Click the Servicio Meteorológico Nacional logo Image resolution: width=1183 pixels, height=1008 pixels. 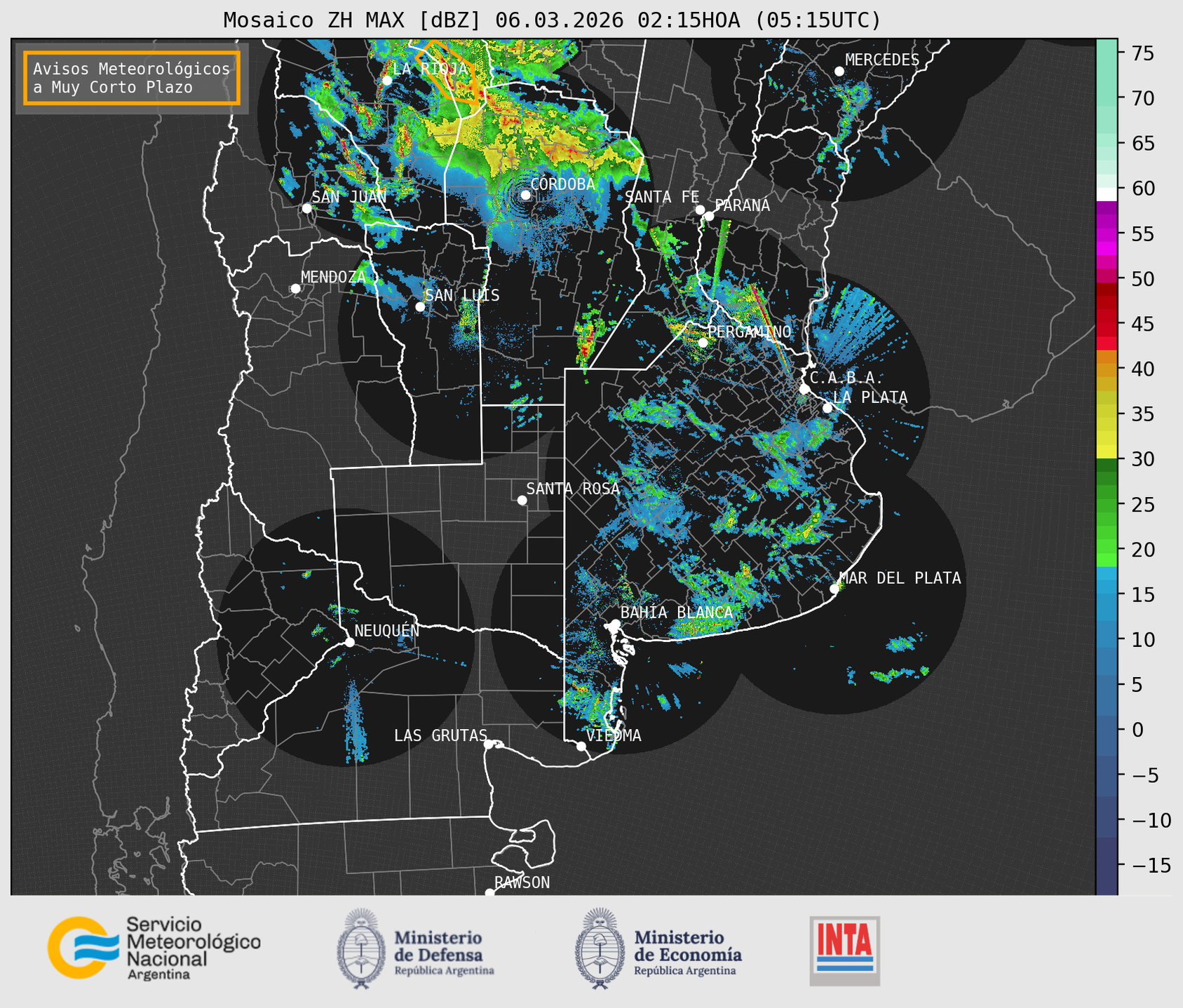coord(154,948)
